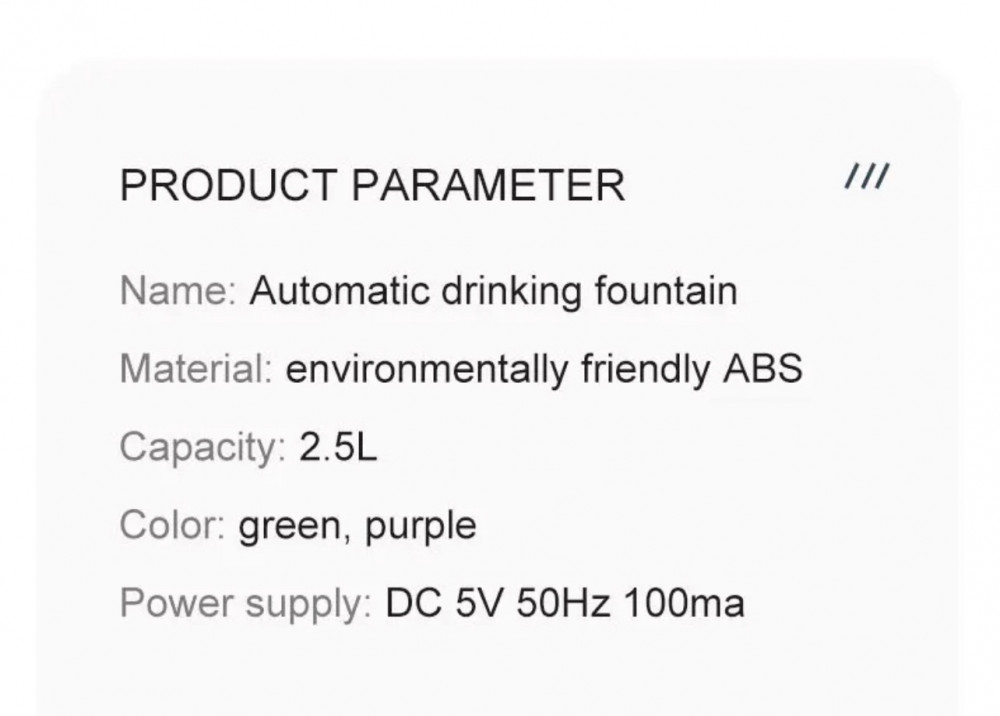Image resolution: width=1000 pixels, height=716 pixels.
Task: Click the "Material:" label
Action: click(x=196, y=369)
